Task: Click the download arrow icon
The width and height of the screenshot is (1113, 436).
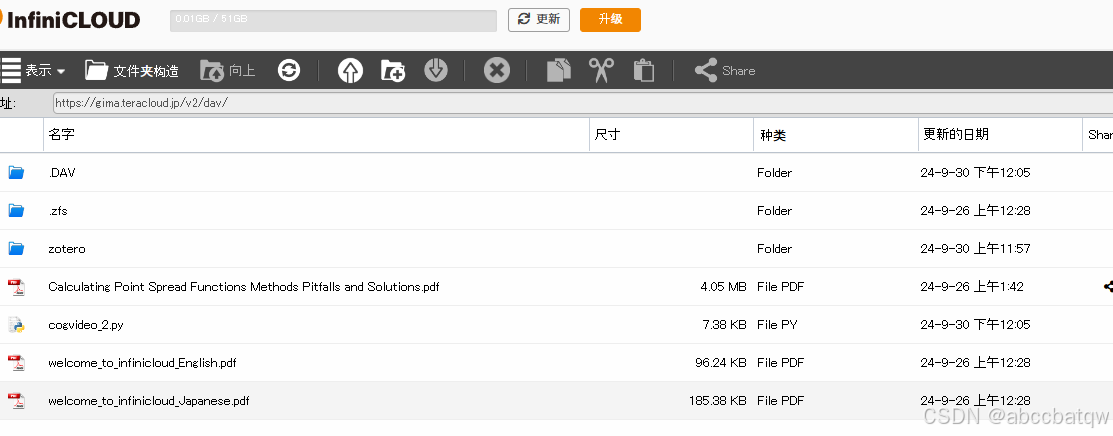Action: coord(436,70)
